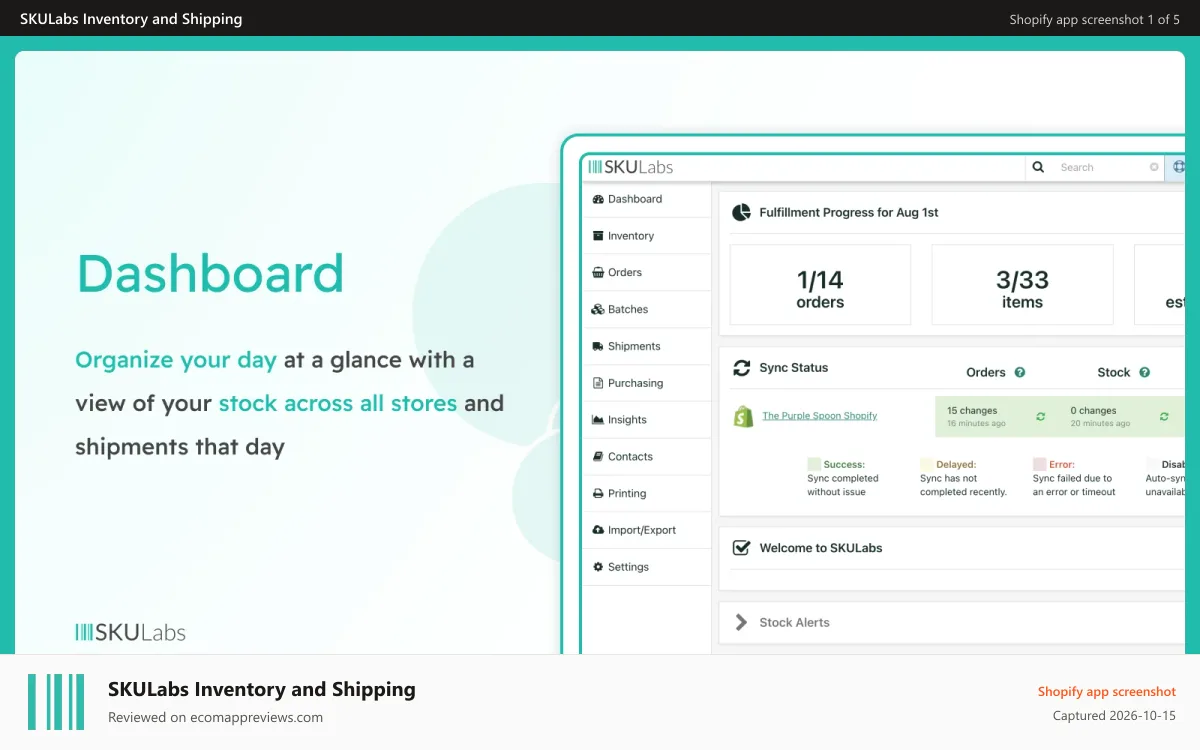The width and height of the screenshot is (1200, 750).
Task: Clear the search field with x icon
Action: pyautogui.click(x=1154, y=167)
